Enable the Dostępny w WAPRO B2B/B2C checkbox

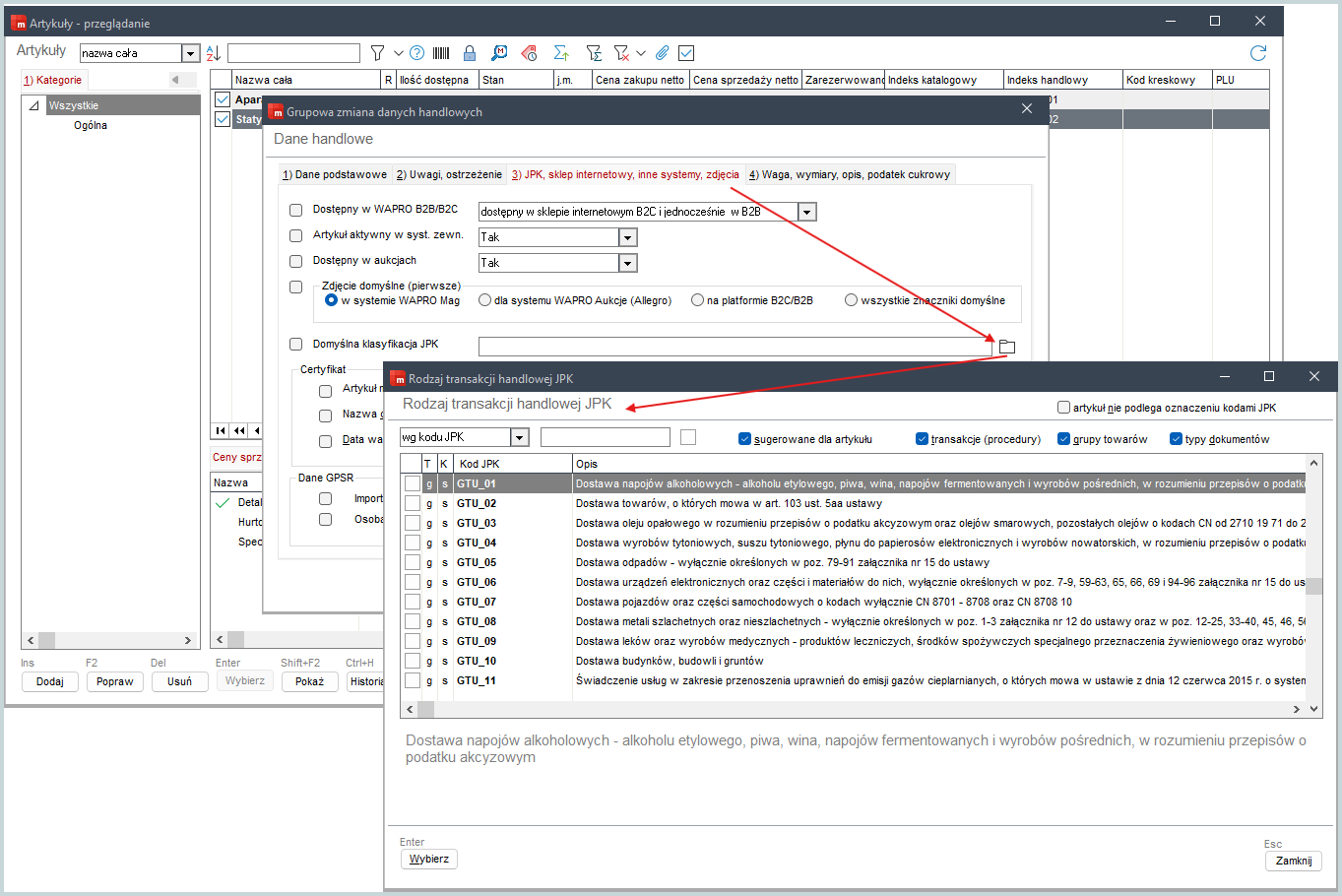(296, 211)
